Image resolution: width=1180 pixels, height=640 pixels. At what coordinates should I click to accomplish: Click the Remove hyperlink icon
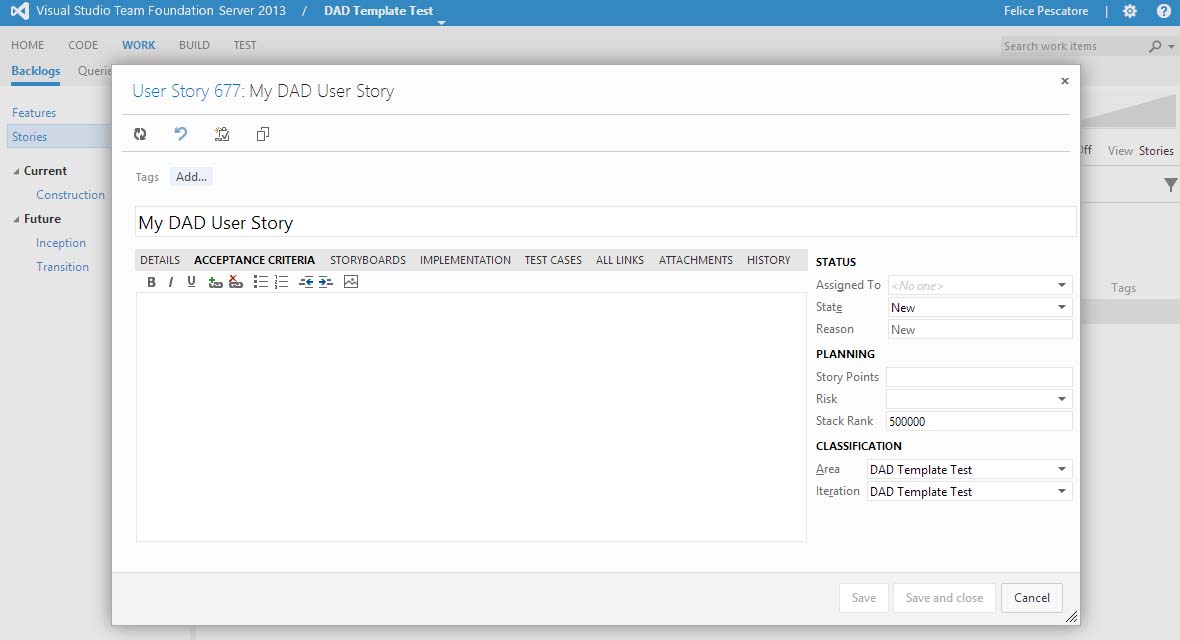point(236,282)
